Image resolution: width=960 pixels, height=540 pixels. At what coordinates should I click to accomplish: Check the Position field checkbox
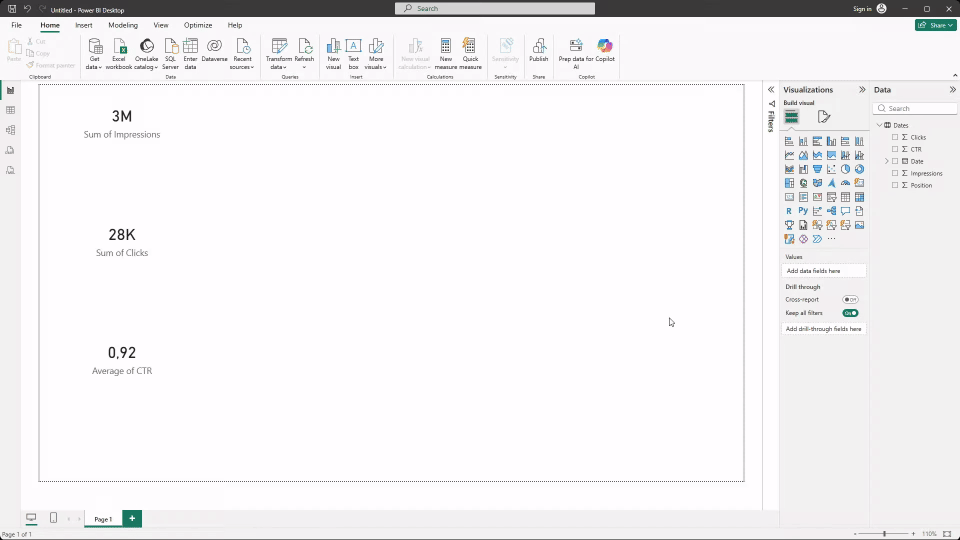895,185
